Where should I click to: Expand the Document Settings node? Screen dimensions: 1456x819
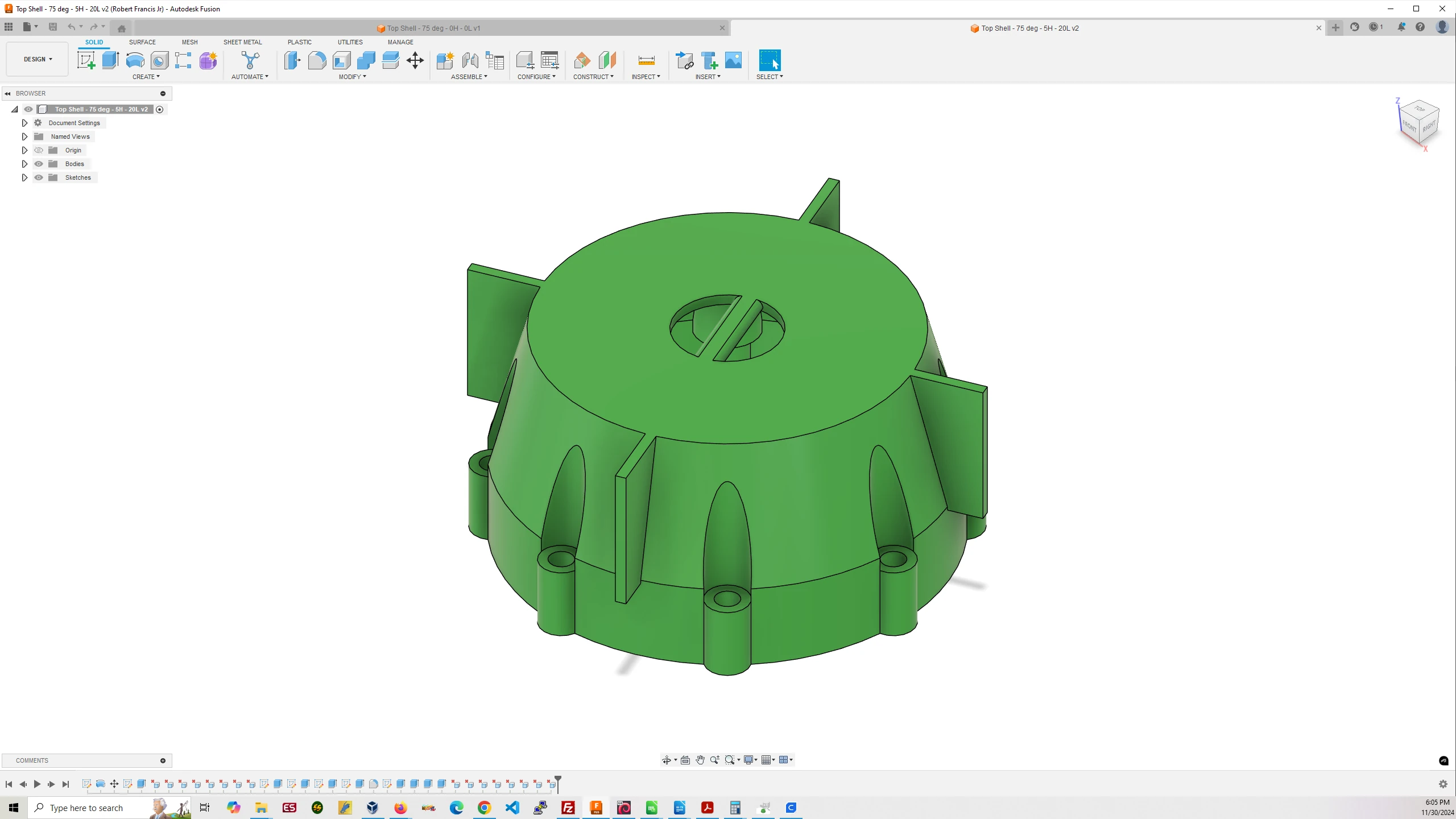pyautogui.click(x=24, y=123)
